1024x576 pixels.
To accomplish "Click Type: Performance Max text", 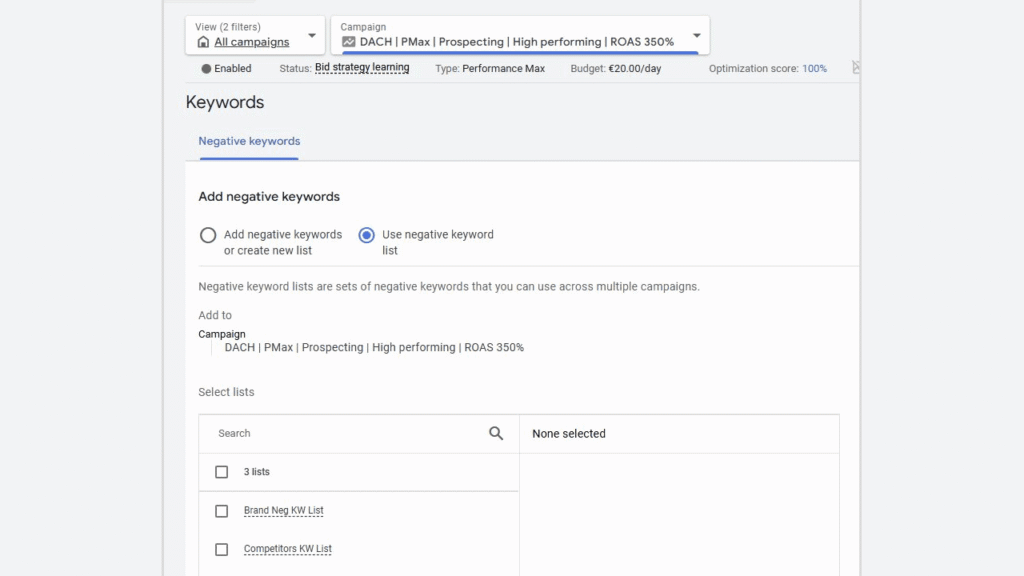I will pyautogui.click(x=490, y=69).
